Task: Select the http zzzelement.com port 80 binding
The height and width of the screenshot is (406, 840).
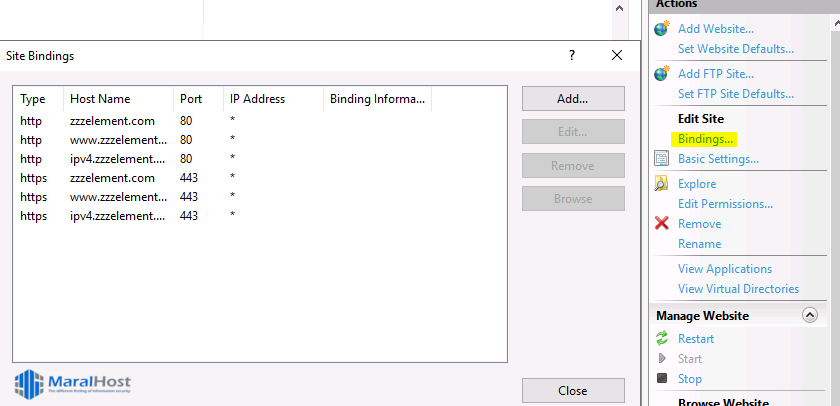Action: [x=110, y=120]
